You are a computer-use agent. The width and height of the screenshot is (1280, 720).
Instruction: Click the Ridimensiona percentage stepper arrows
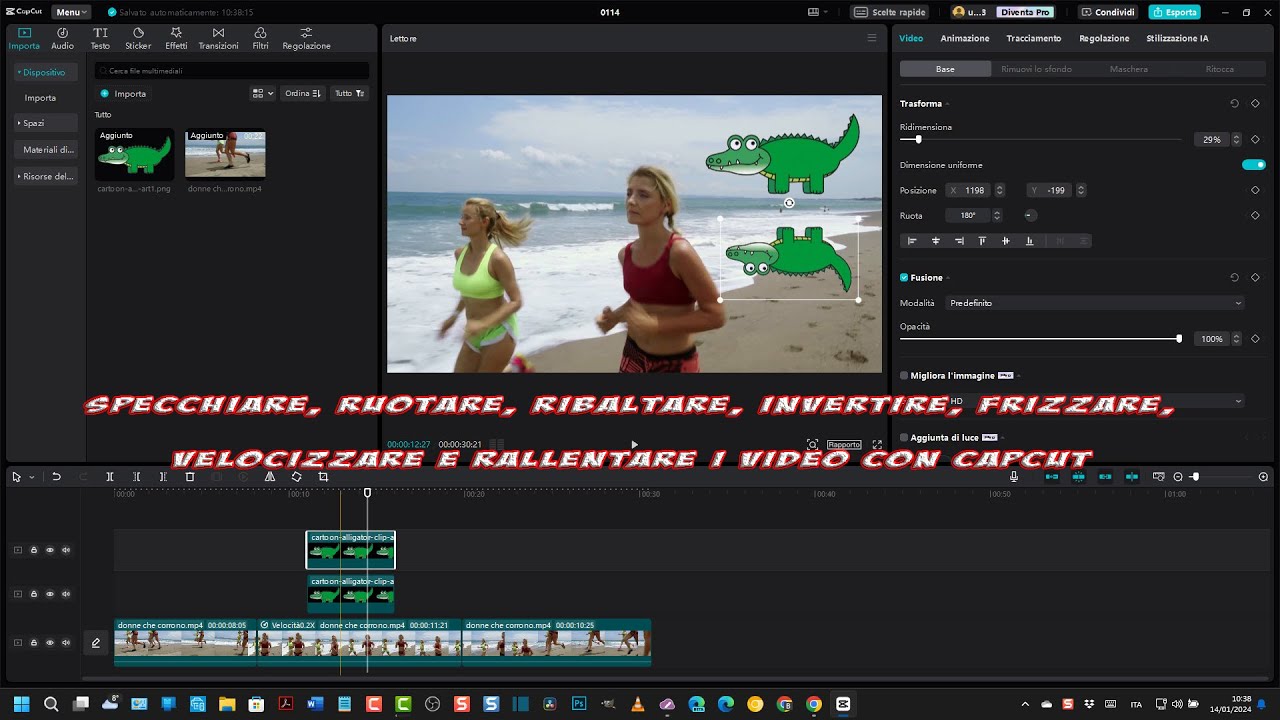(1236, 140)
